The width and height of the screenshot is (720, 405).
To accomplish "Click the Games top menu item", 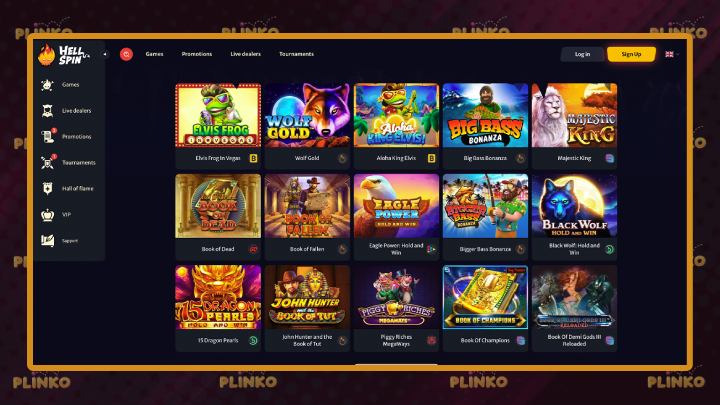I will click(x=154, y=54).
